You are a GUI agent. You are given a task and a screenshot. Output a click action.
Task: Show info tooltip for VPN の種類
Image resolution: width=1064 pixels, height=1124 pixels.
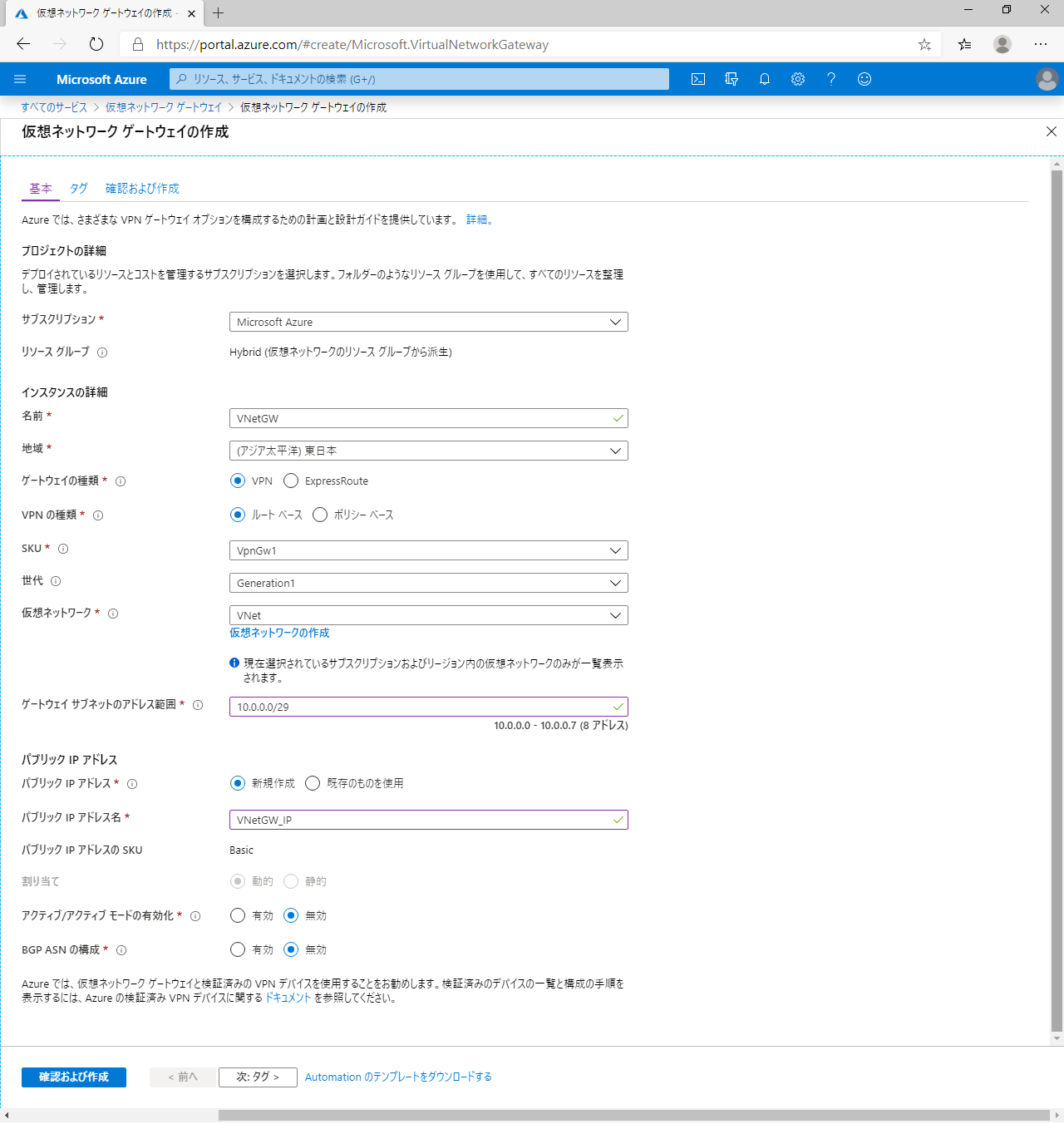[98, 515]
